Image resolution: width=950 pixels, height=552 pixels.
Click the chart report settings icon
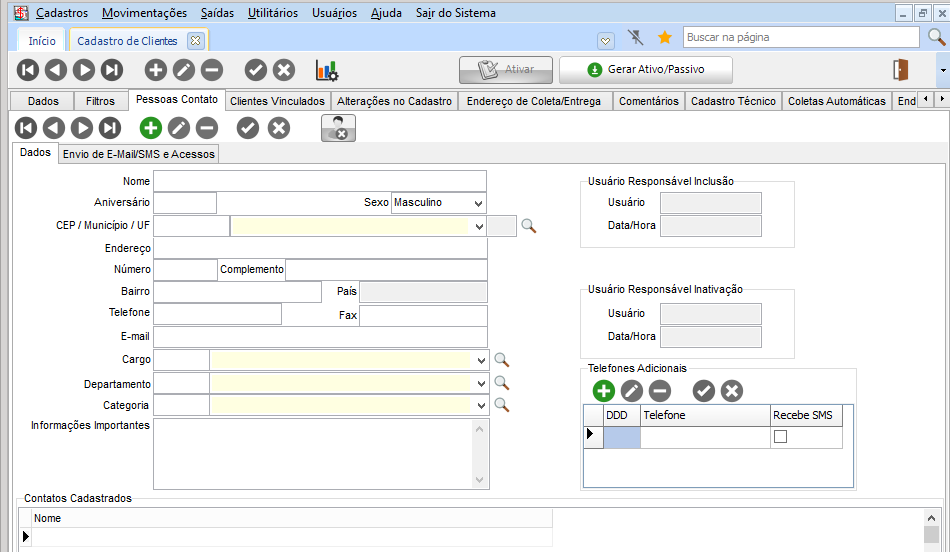point(326,70)
